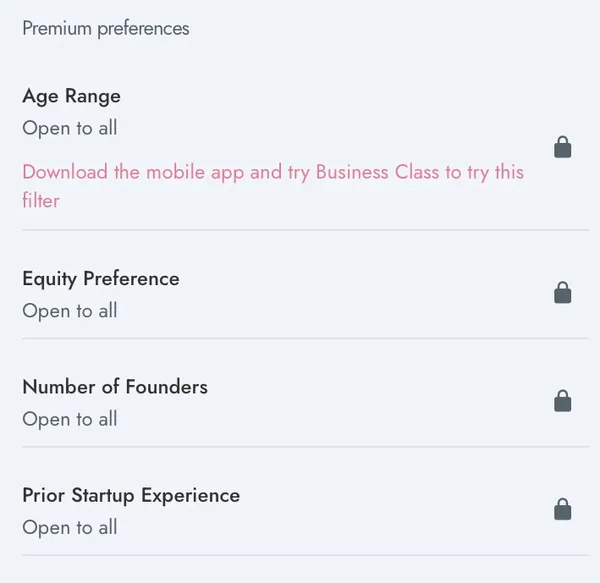
Task: Select the Number of Founders heading
Action: (115, 387)
